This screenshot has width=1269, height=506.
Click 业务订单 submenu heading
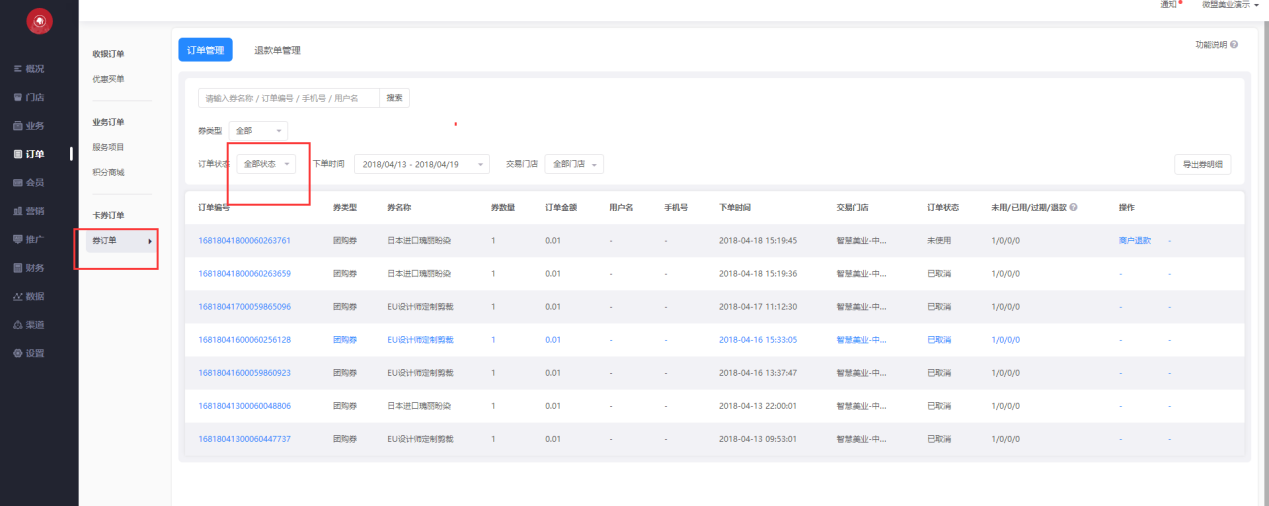108,122
